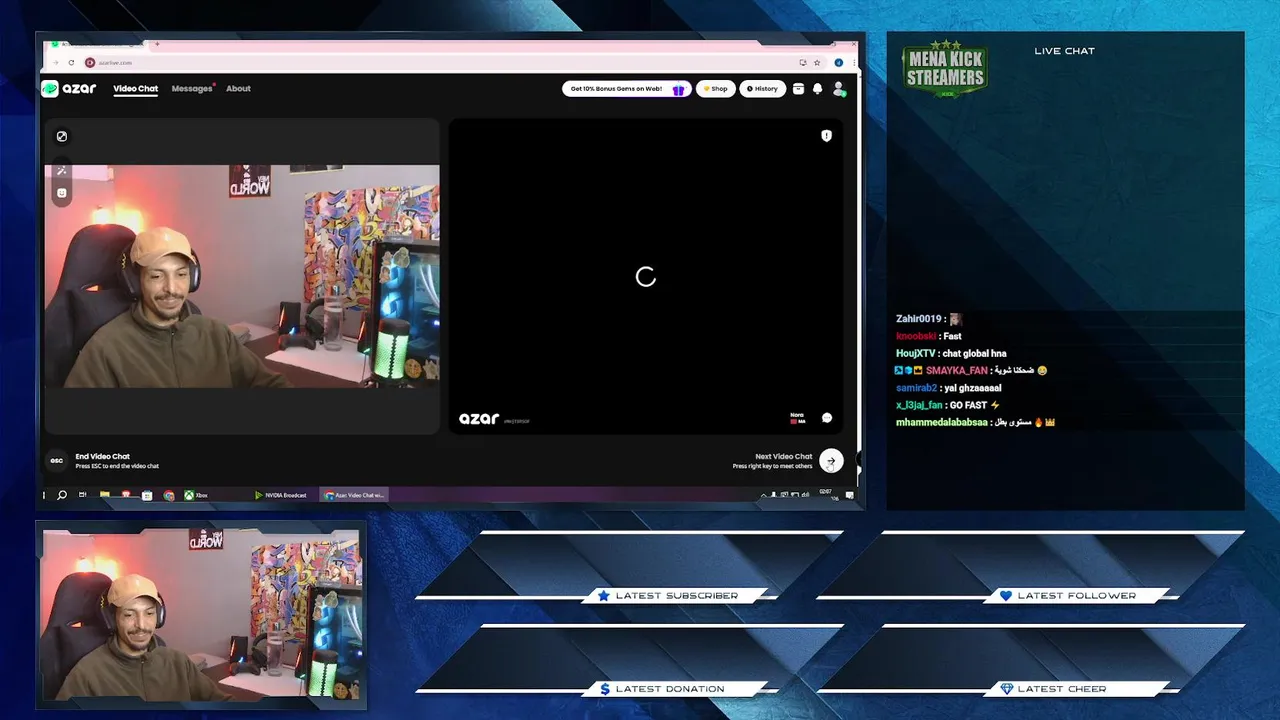Click the streamer webcam overlay at the bottom
Viewport: 1280px width, 720px height.
click(202, 615)
